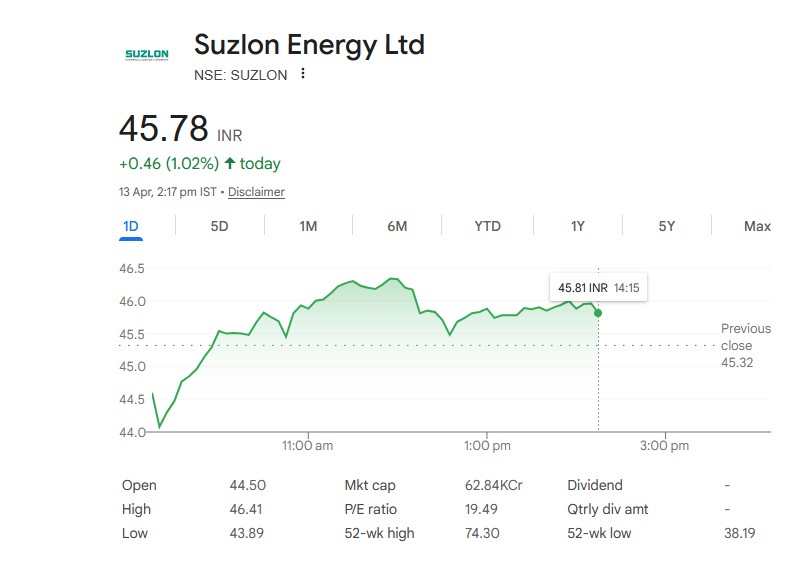
Task: Open the Disclaimer link
Action: point(256,192)
